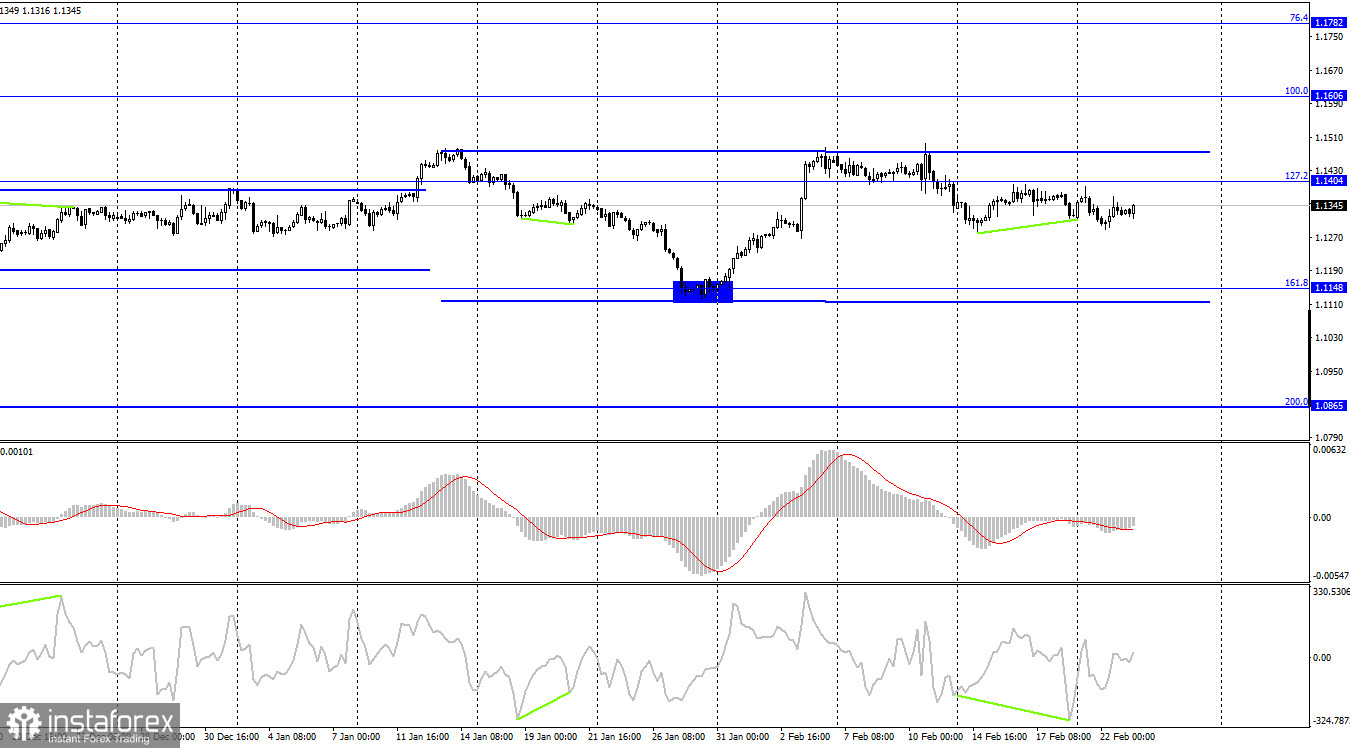Click the 7 Feb 08:00 time label

point(868,737)
